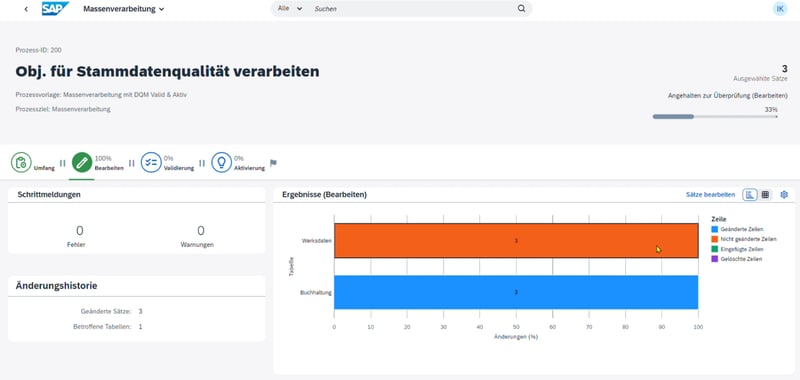This screenshot has width=800, height=380.
Task: Click pause marker after Bearbeiten step
Action: 132,163
